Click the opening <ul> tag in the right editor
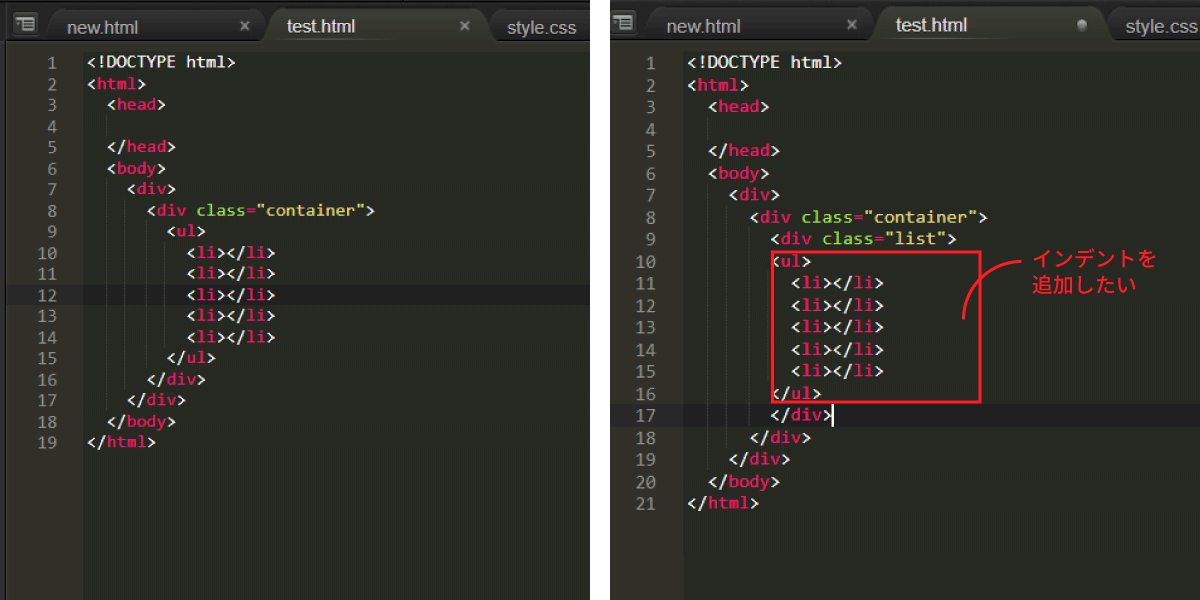The image size is (1200, 600). coord(792,261)
